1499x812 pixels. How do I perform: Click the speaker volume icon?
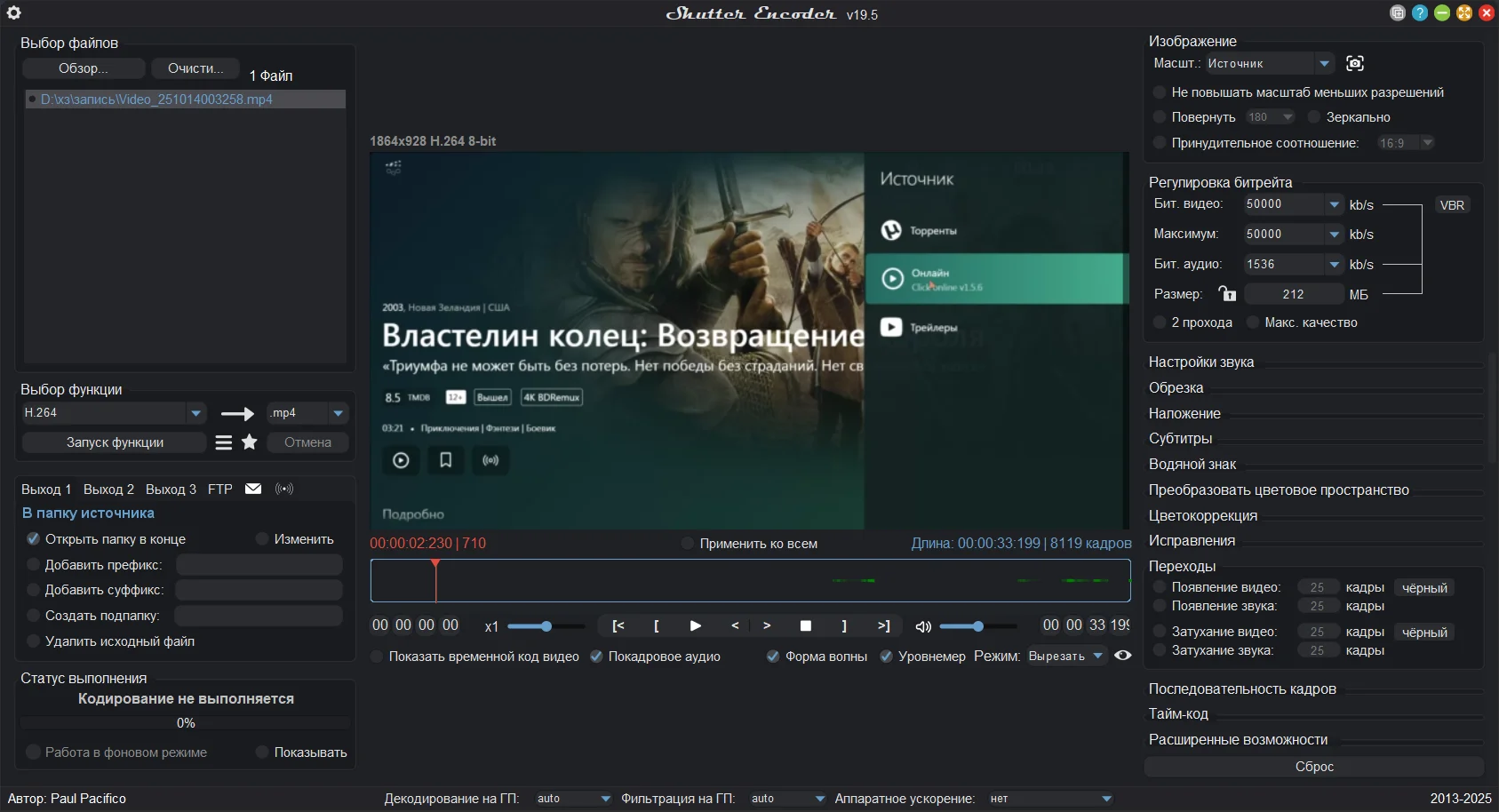[923, 626]
